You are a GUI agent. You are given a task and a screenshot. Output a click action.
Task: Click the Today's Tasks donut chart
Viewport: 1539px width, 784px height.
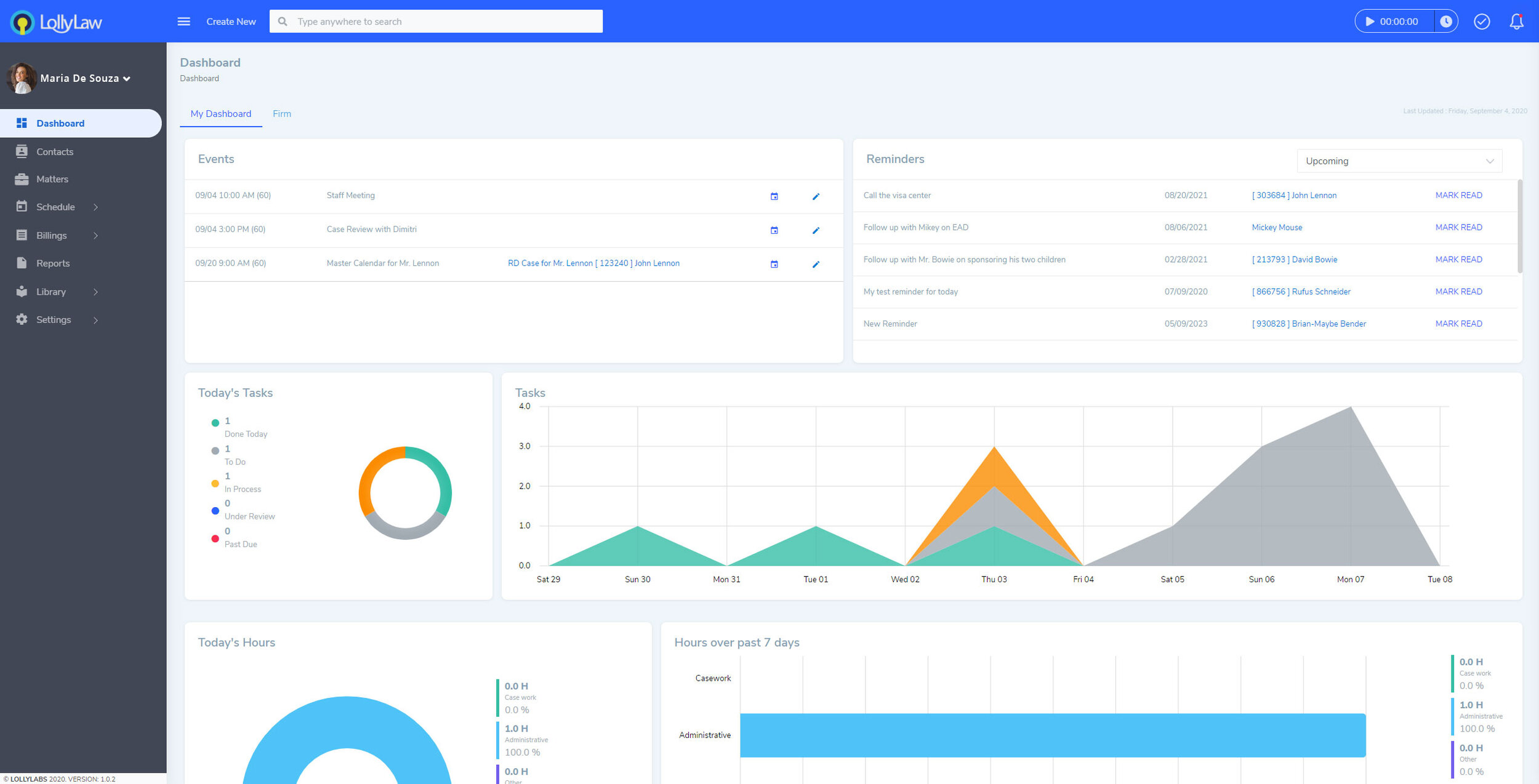[405, 493]
